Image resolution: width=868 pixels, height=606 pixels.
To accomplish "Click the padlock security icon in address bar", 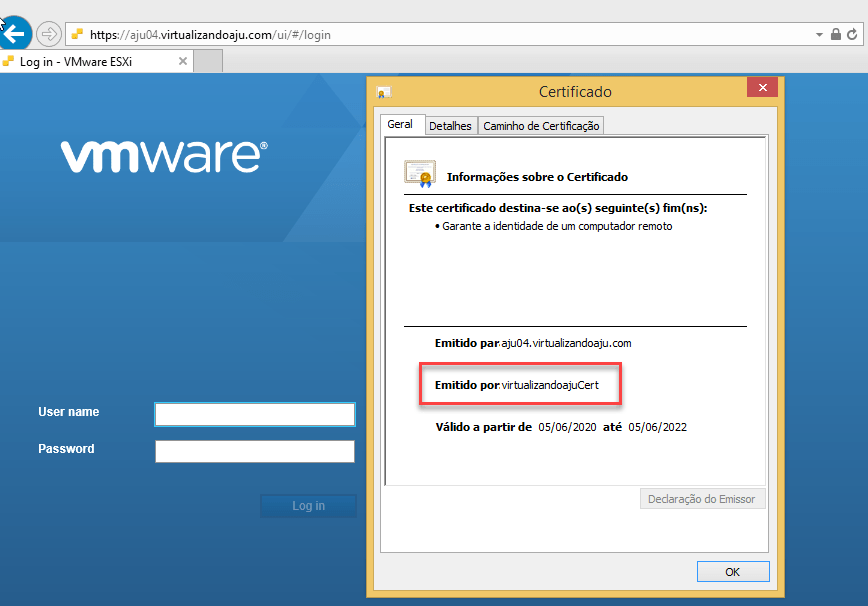I will pos(836,35).
